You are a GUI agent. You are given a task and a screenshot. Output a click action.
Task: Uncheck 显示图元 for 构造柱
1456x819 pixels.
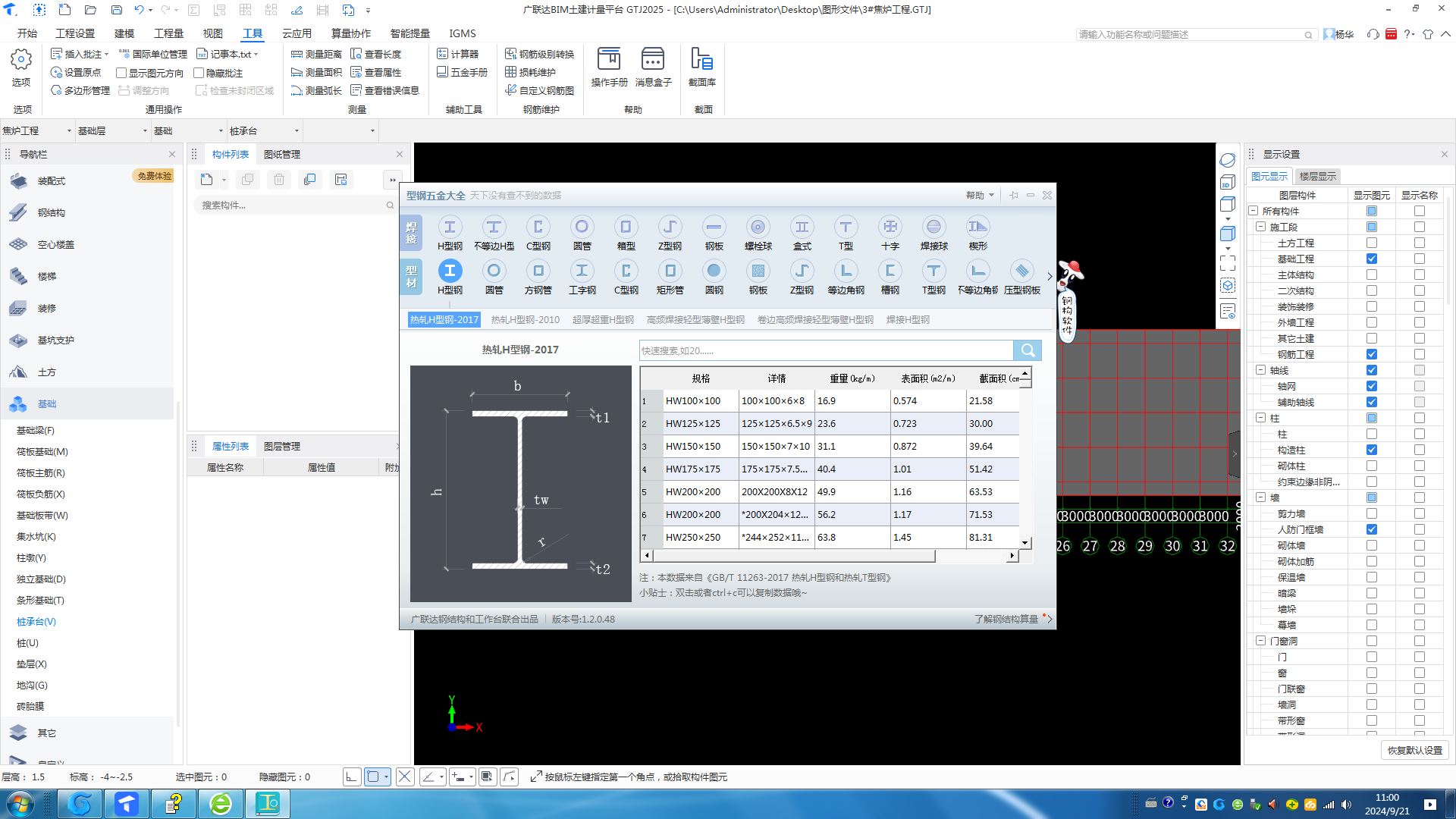click(x=1371, y=450)
